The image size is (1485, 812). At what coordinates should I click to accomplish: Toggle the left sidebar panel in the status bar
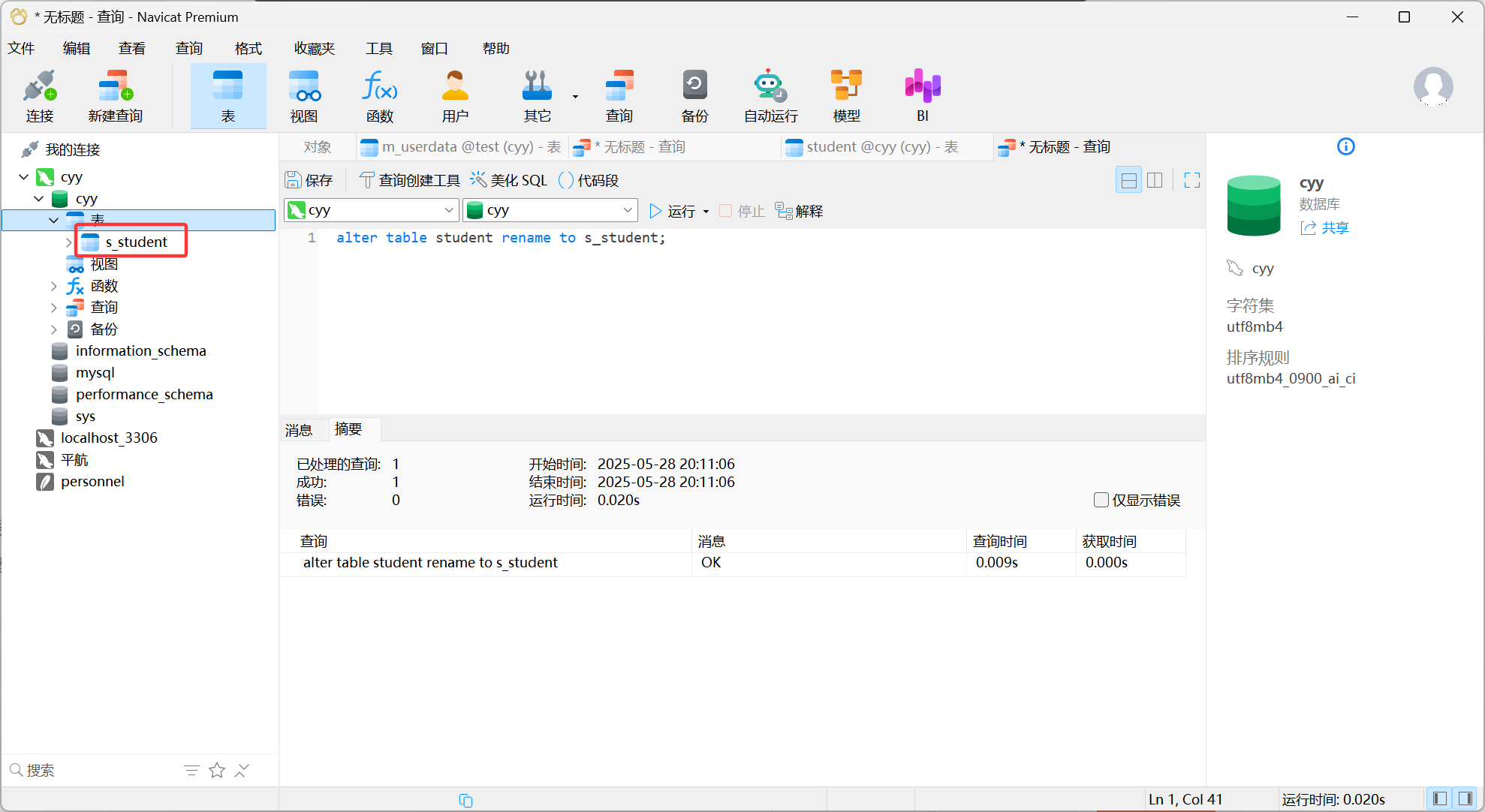(1439, 798)
